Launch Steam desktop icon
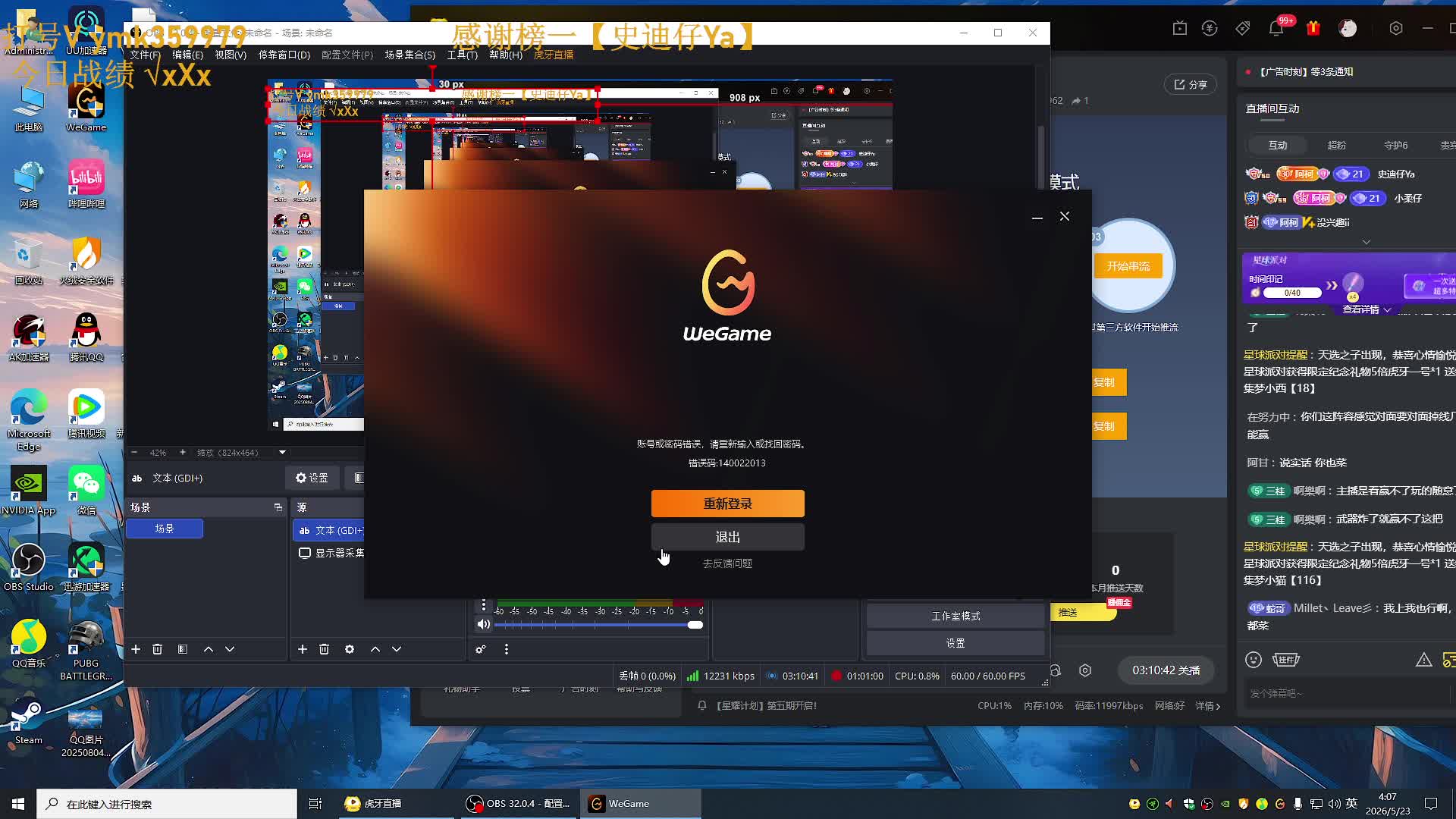 [x=29, y=720]
